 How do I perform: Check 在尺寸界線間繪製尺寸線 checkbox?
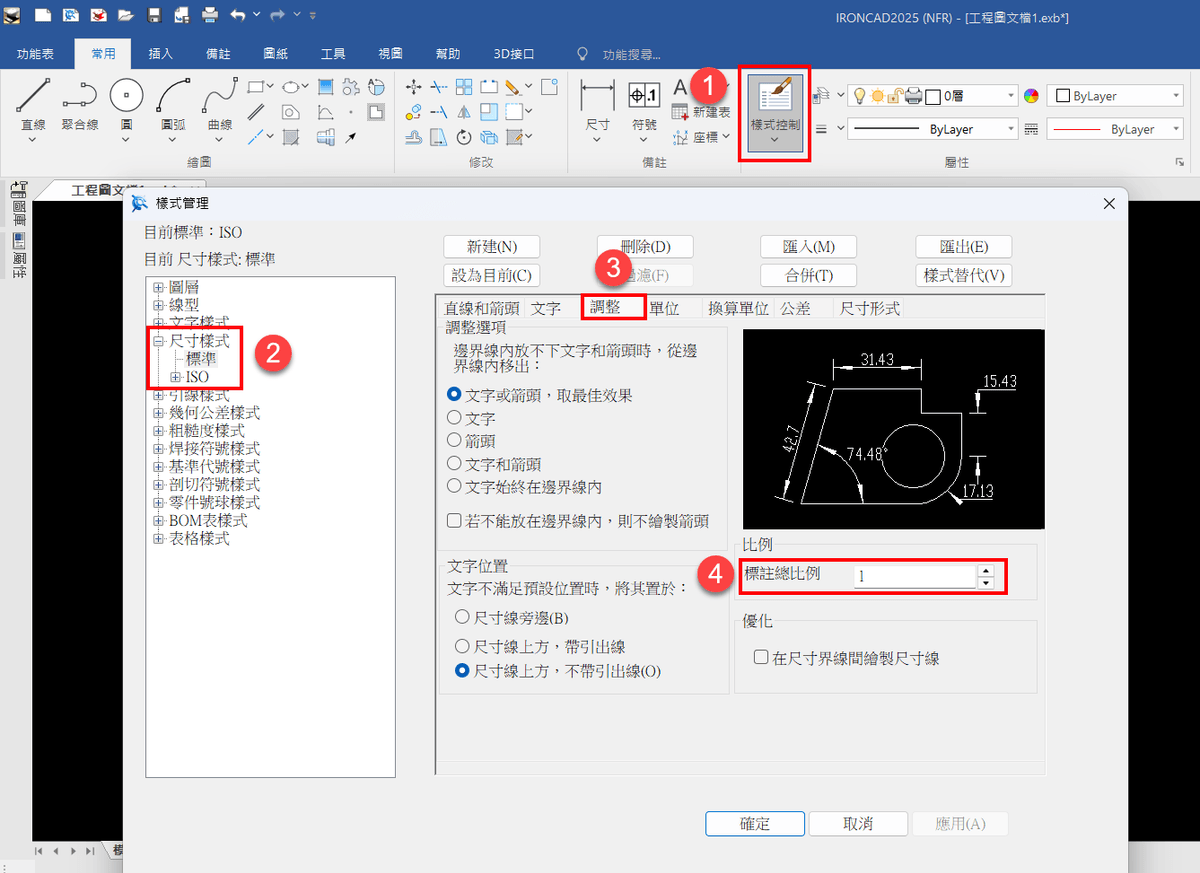[762, 658]
